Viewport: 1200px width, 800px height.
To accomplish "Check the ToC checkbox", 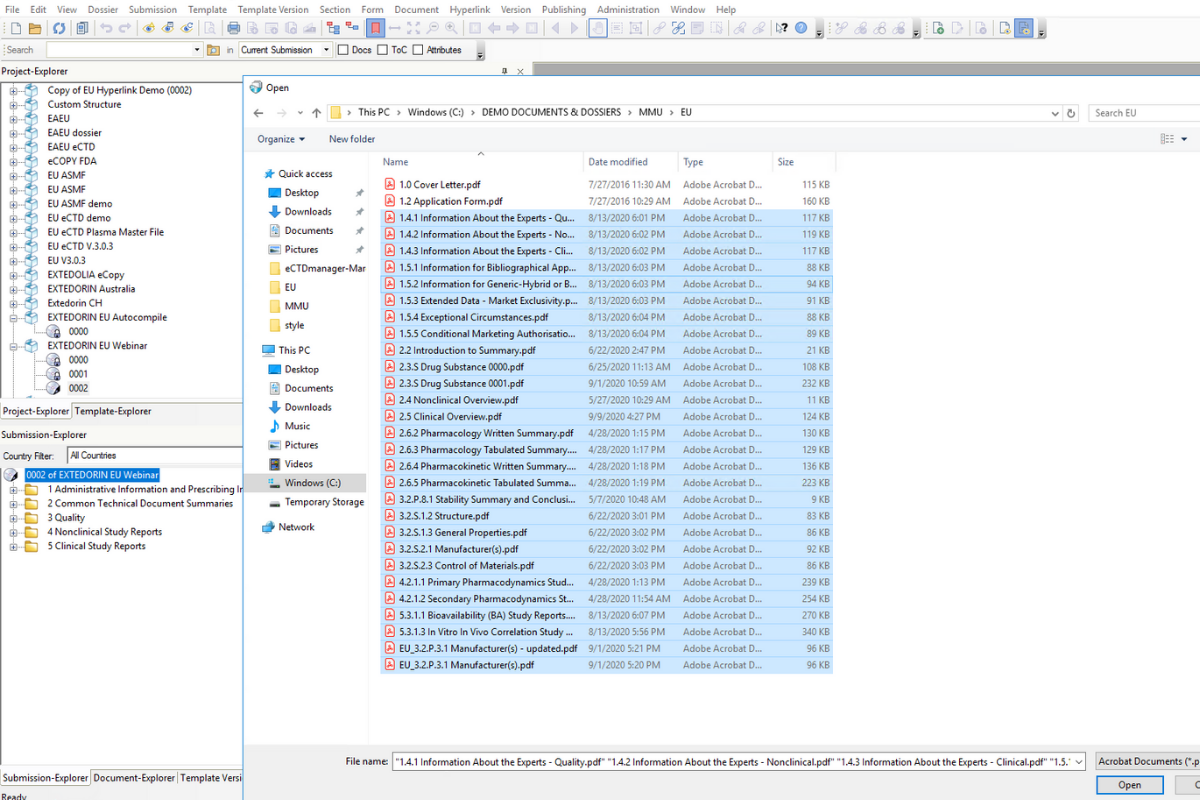I will point(383,49).
